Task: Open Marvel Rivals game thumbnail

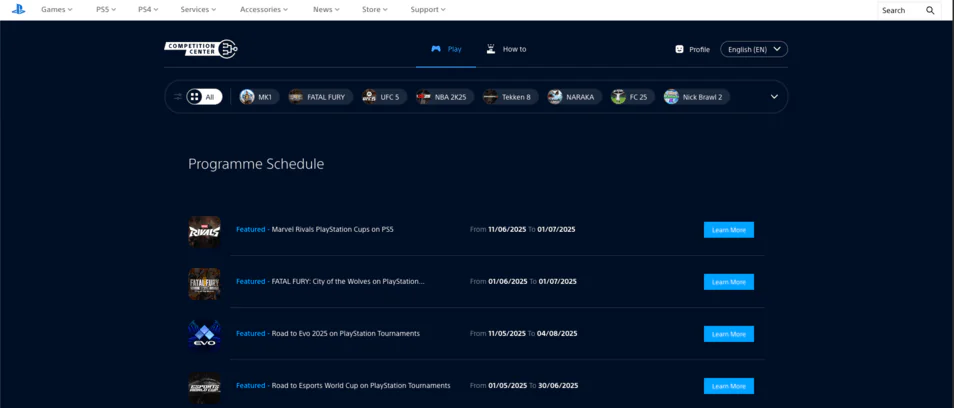Action: [x=204, y=232]
